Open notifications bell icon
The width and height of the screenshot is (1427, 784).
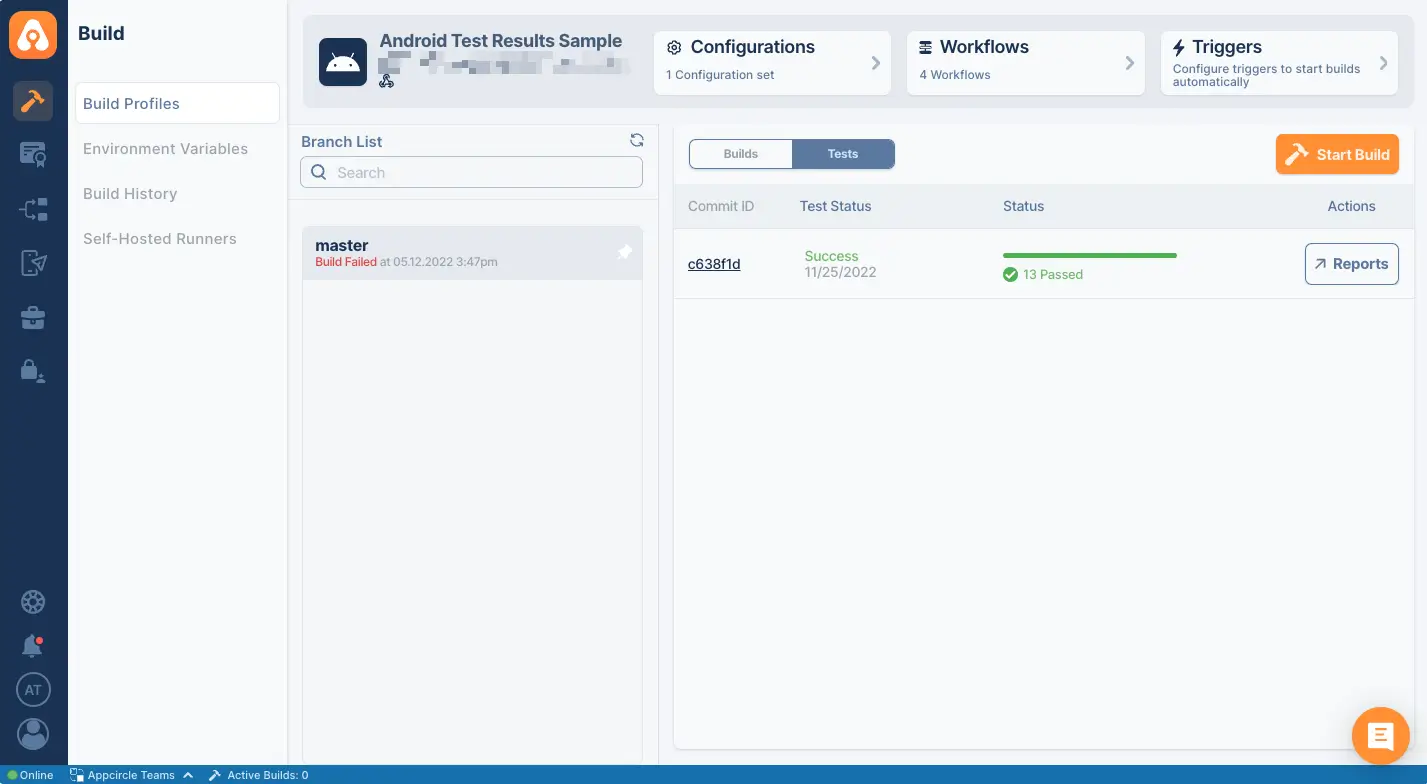pyautogui.click(x=33, y=646)
